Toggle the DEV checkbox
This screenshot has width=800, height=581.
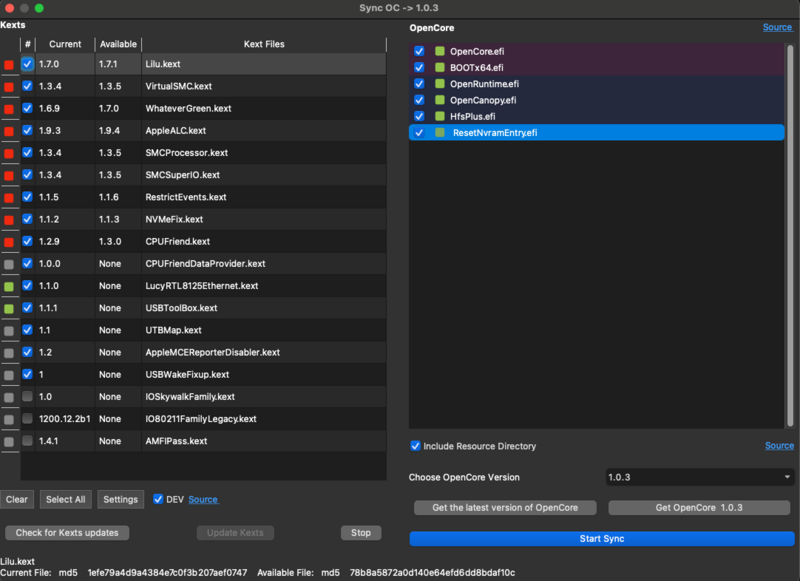pos(158,498)
